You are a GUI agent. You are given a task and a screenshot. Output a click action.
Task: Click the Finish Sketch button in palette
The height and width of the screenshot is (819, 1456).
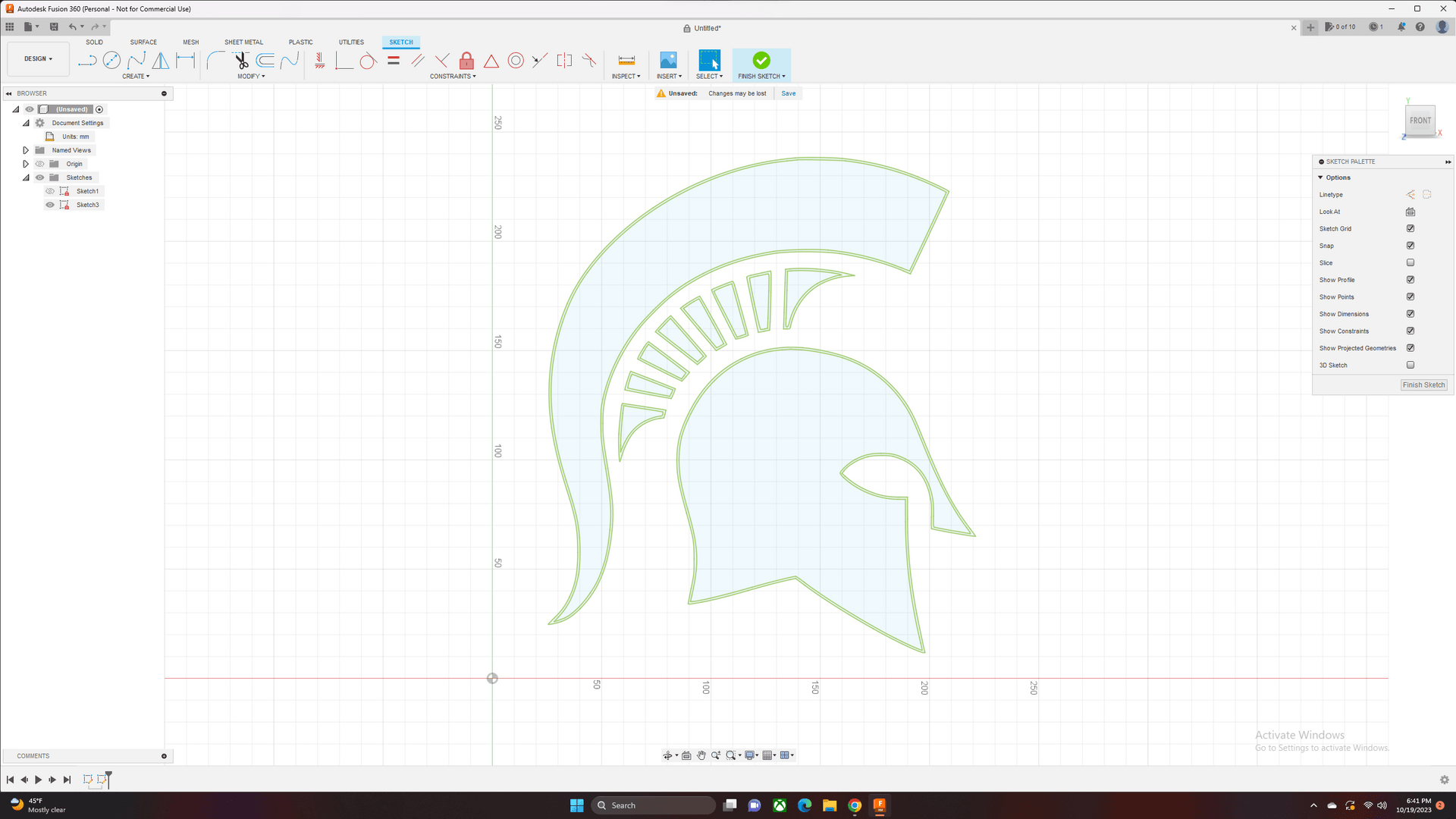pyautogui.click(x=1423, y=384)
